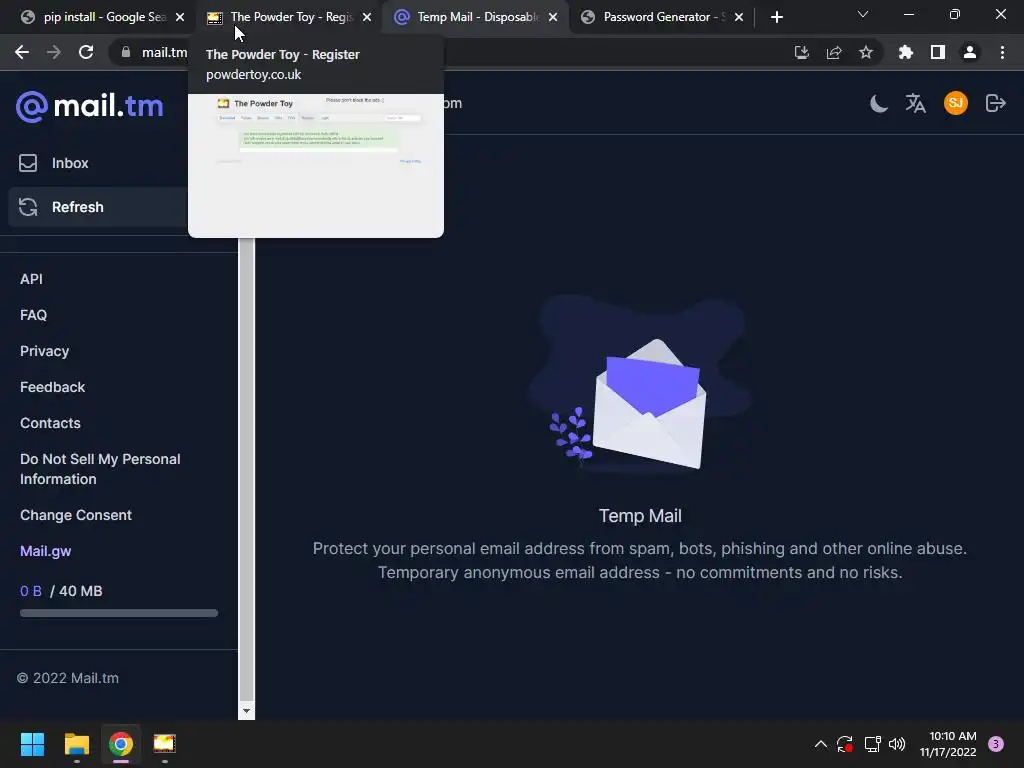Click the install app icon

click(802, 52)
